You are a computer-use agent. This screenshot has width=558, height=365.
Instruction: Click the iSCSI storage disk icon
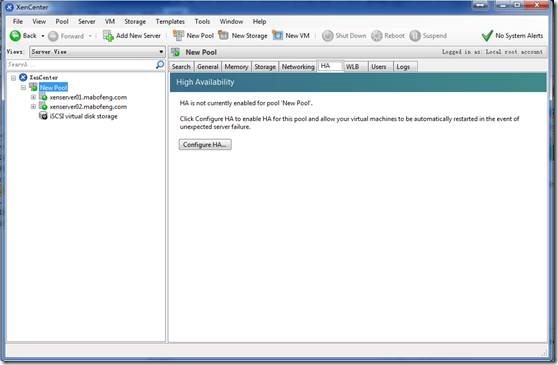43,116
